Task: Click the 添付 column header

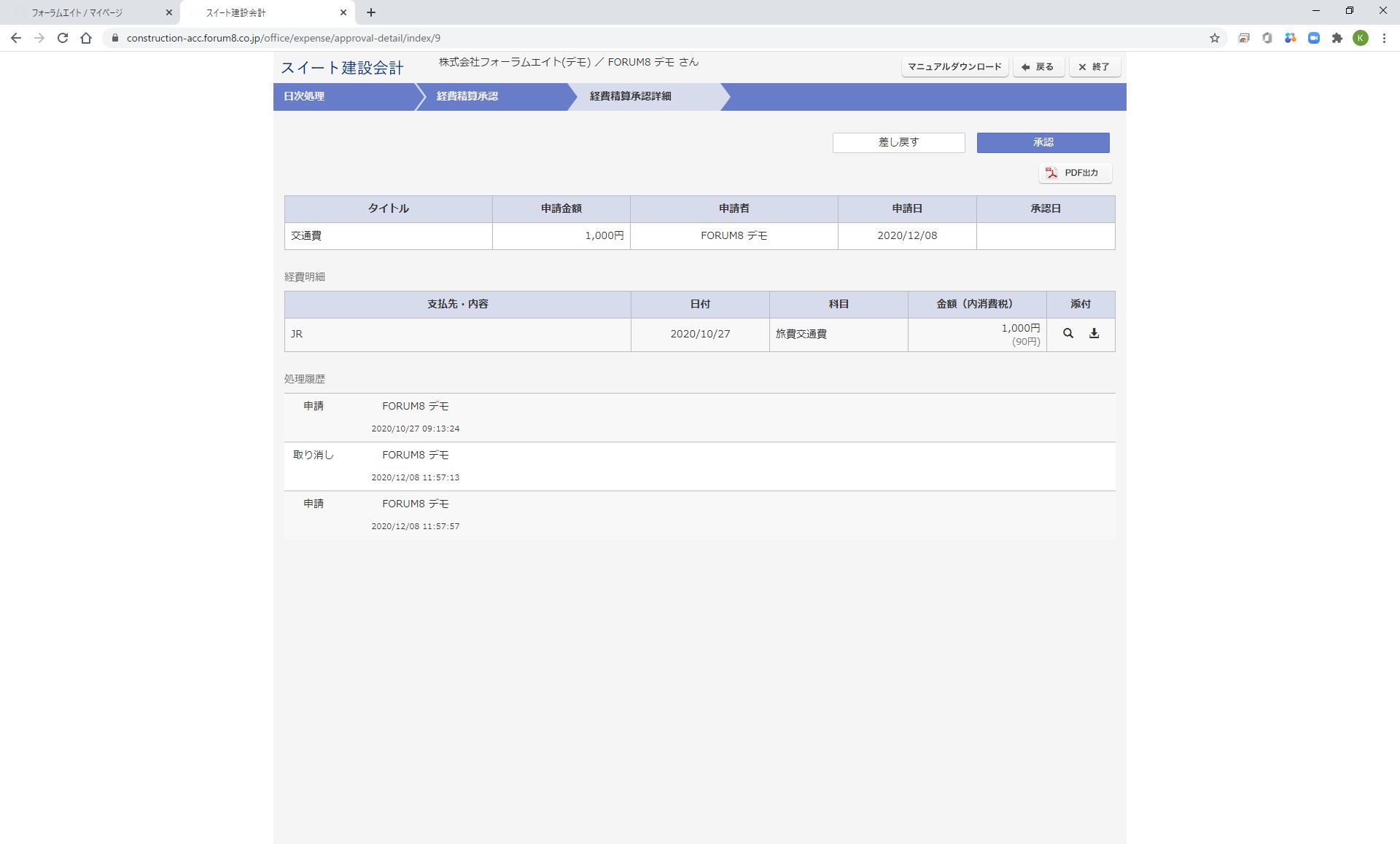Action: [1081, 305]
